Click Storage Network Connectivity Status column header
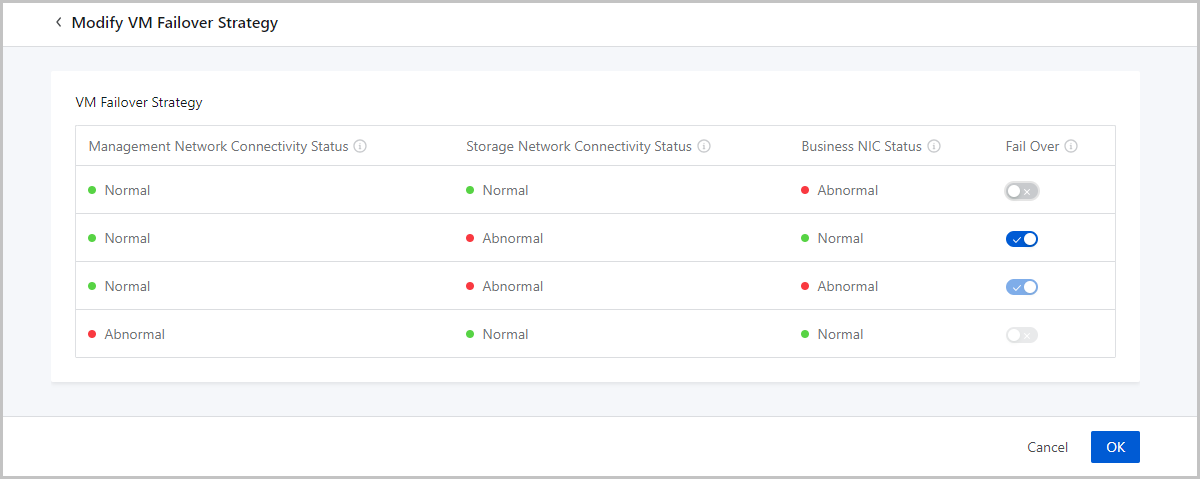 pyautogui.click(x=579, y=146)
